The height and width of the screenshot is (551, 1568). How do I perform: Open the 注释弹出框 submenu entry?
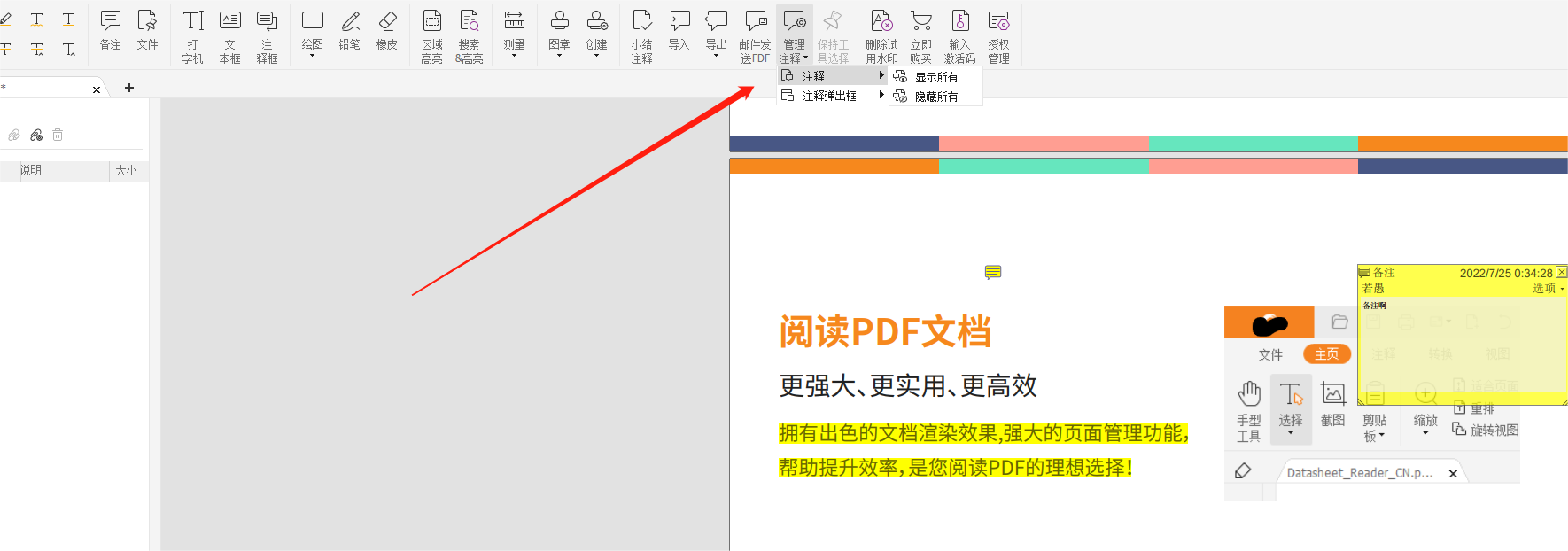coord(833,96)
